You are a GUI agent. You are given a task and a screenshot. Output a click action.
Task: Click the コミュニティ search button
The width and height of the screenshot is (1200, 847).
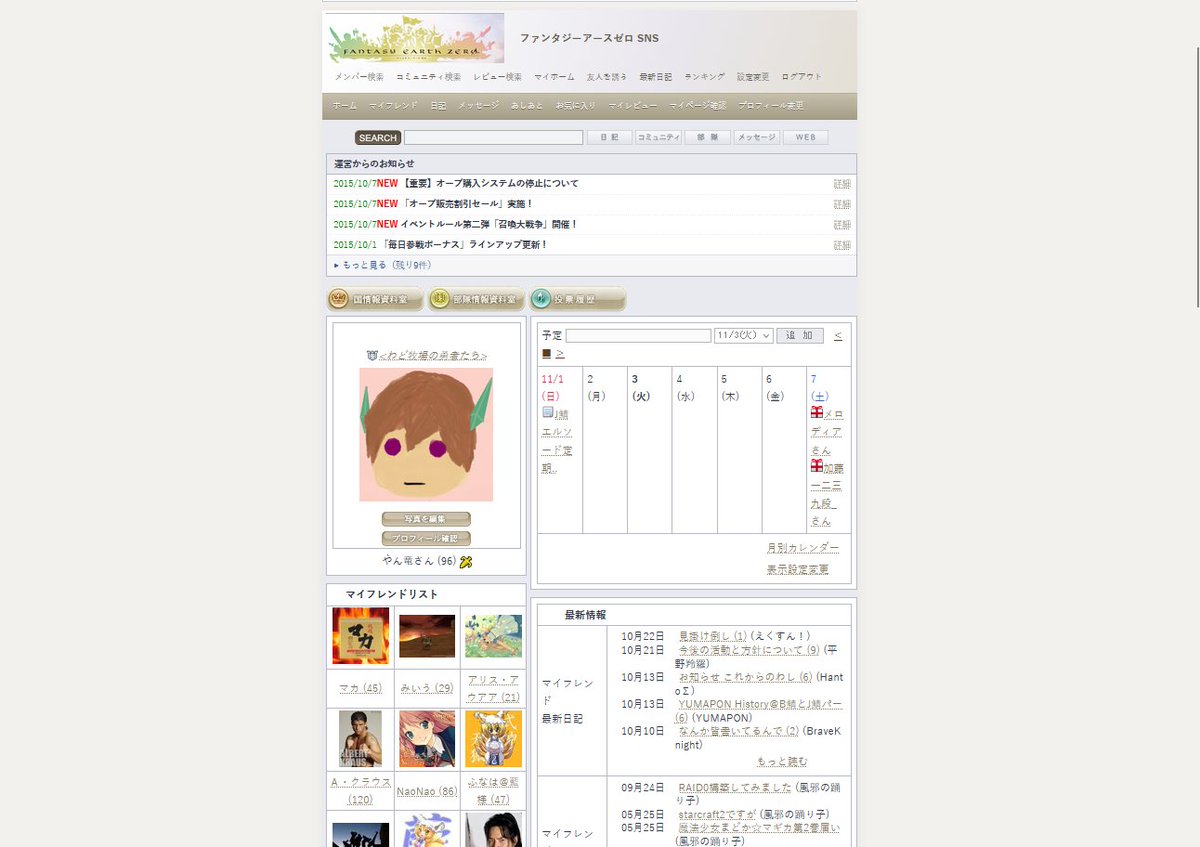(658, 138)
